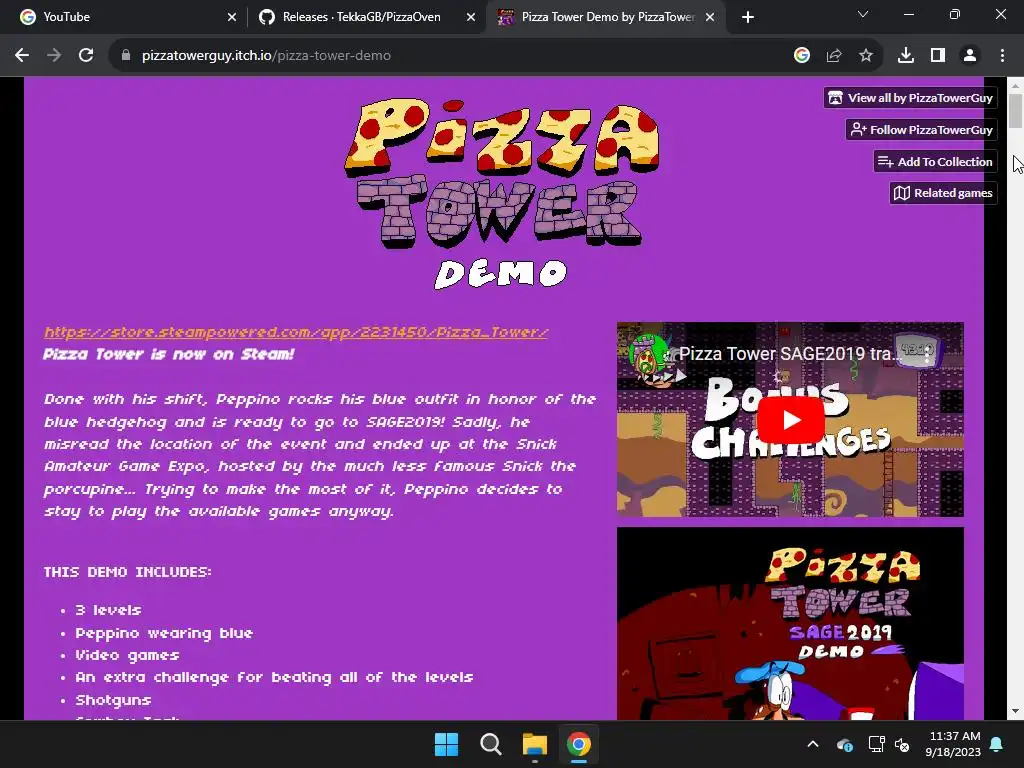The width and height of the screenshot is (1024, 768).
Task: Click scrollbar up arrow
Action: coord(1016,84)
